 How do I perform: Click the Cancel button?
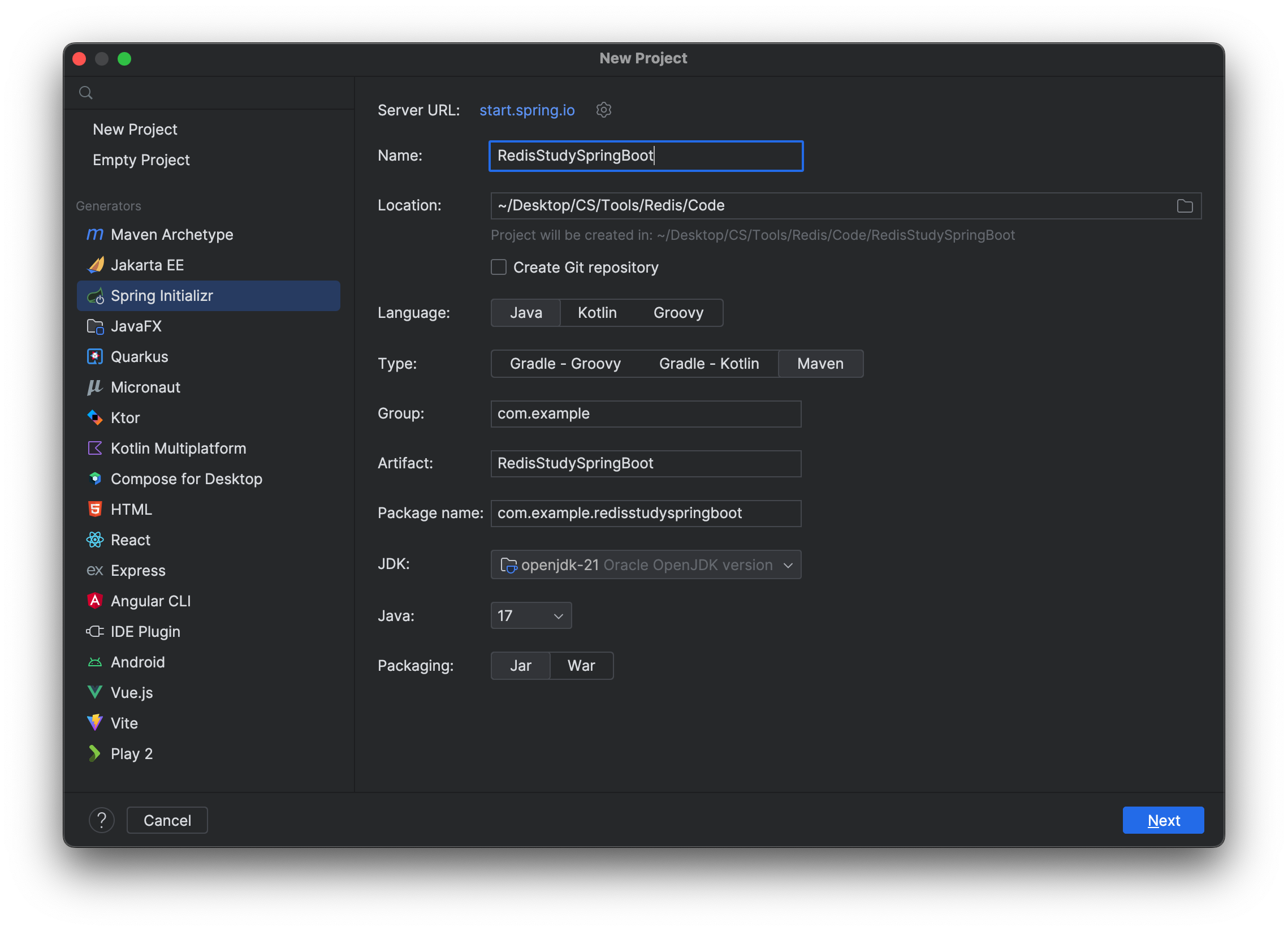167,820
